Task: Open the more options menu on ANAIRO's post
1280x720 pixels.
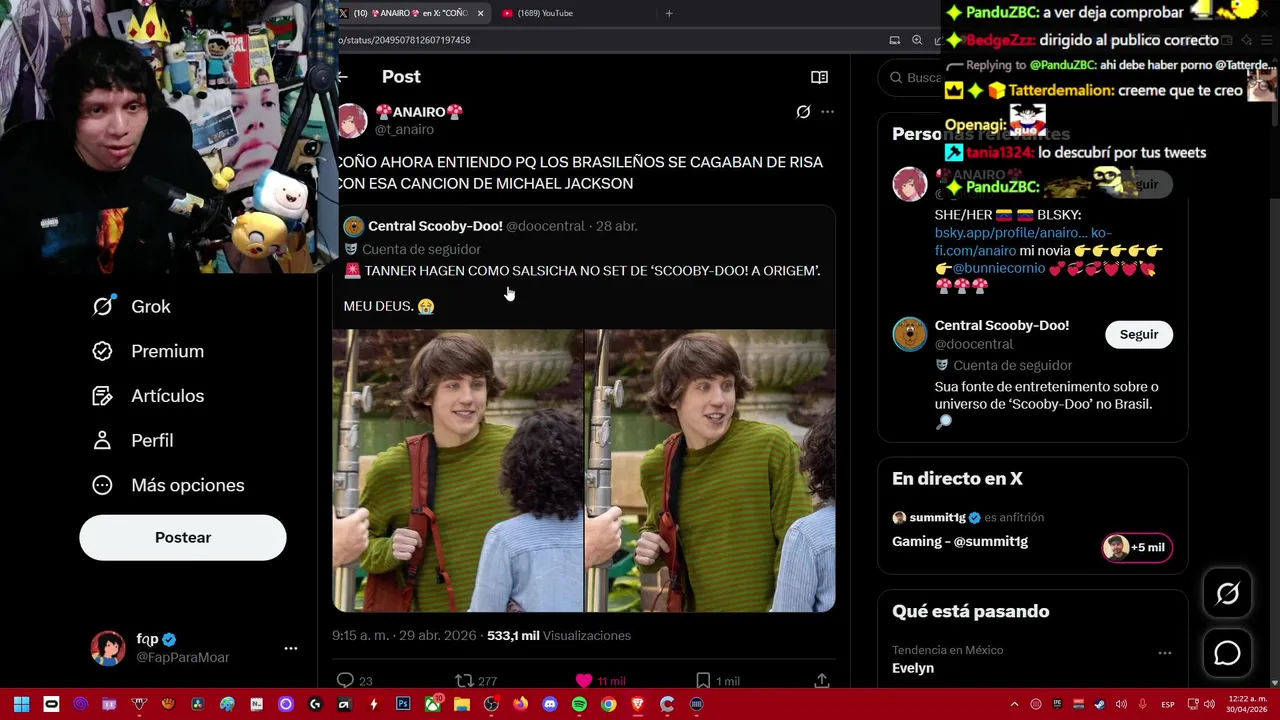Action: [827, 112]
